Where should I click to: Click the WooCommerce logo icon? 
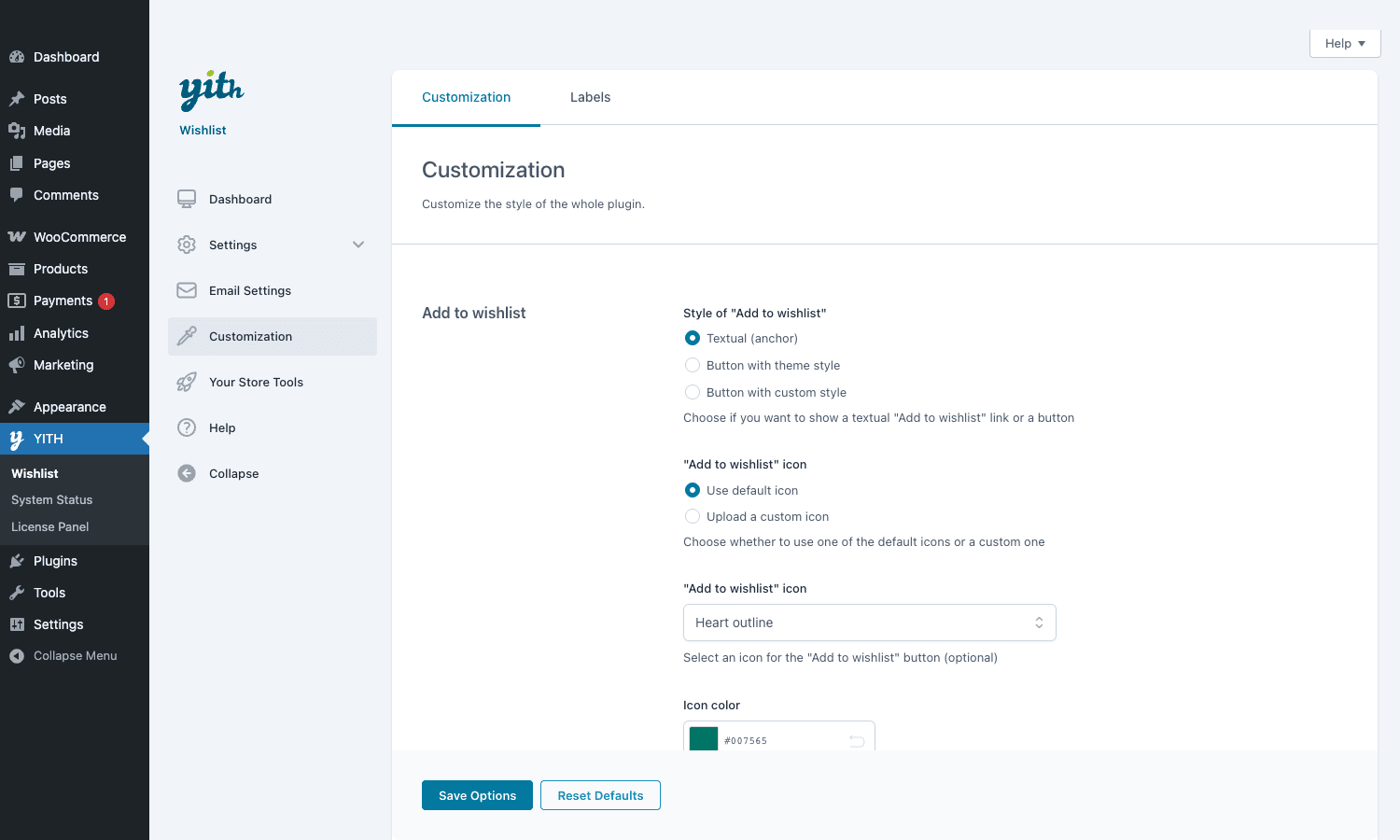(17, 237)
